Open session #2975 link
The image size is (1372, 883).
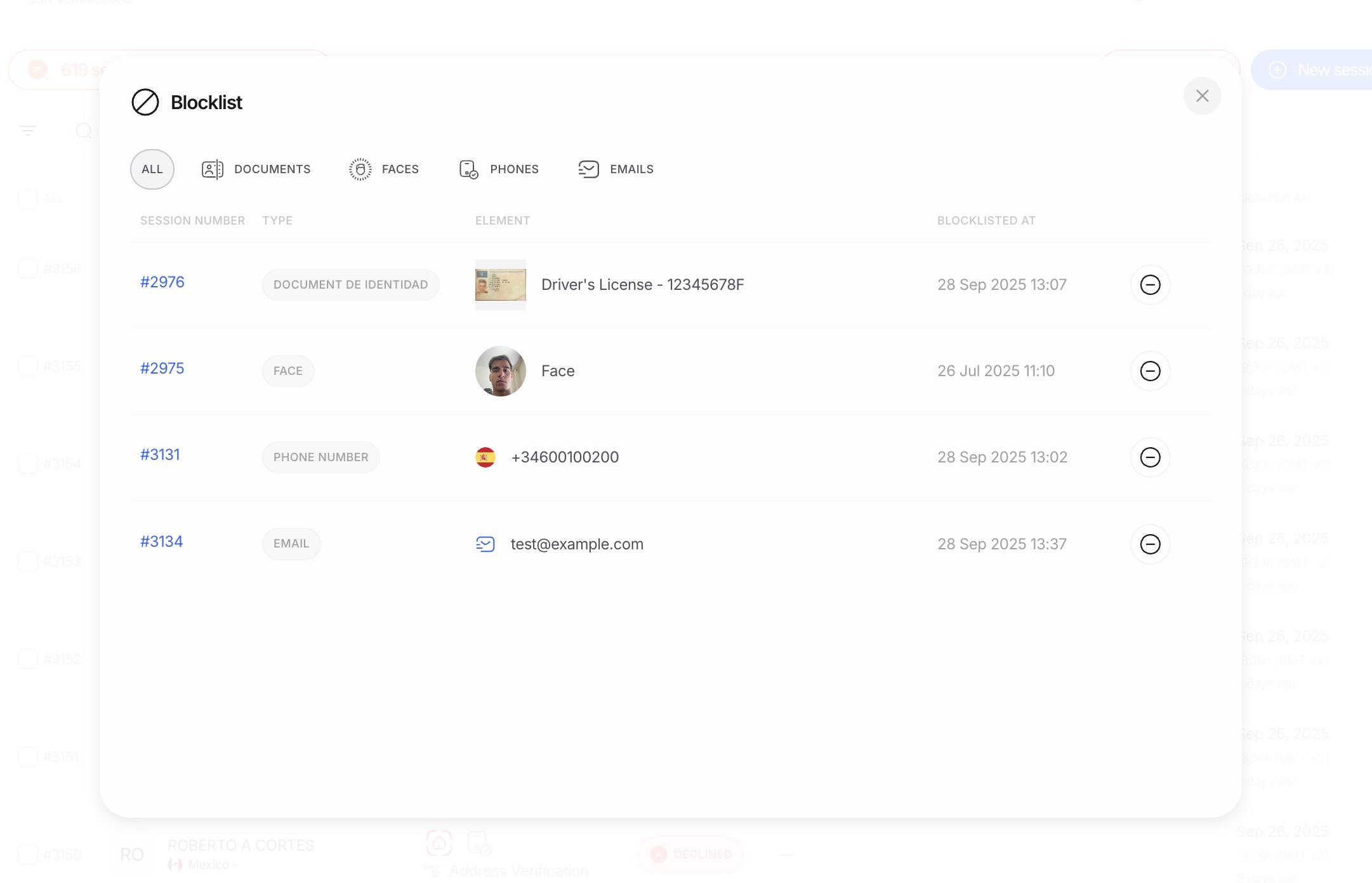click(162, 369)
